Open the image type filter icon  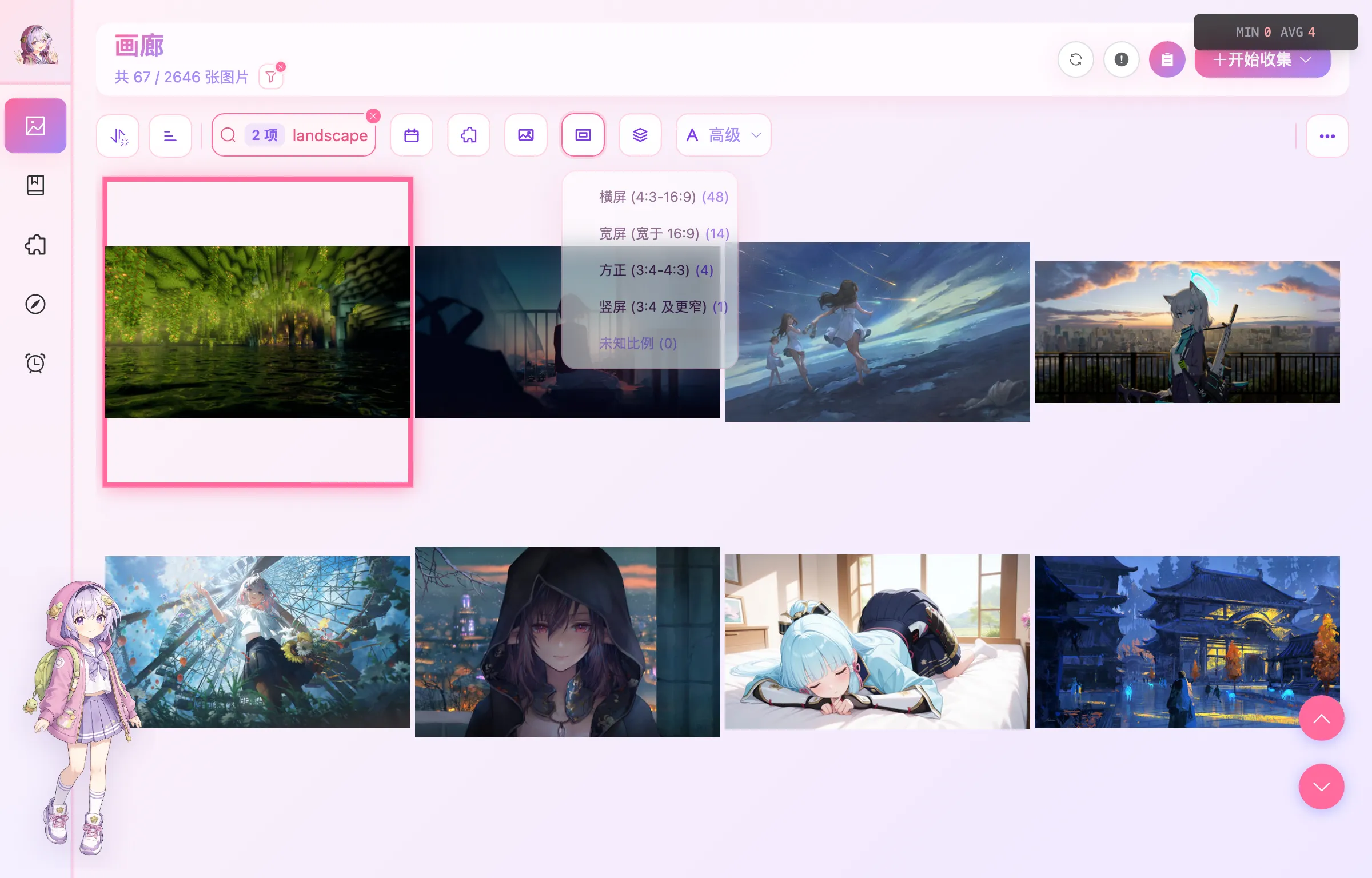pyautogui.click(x=526, y=135)
